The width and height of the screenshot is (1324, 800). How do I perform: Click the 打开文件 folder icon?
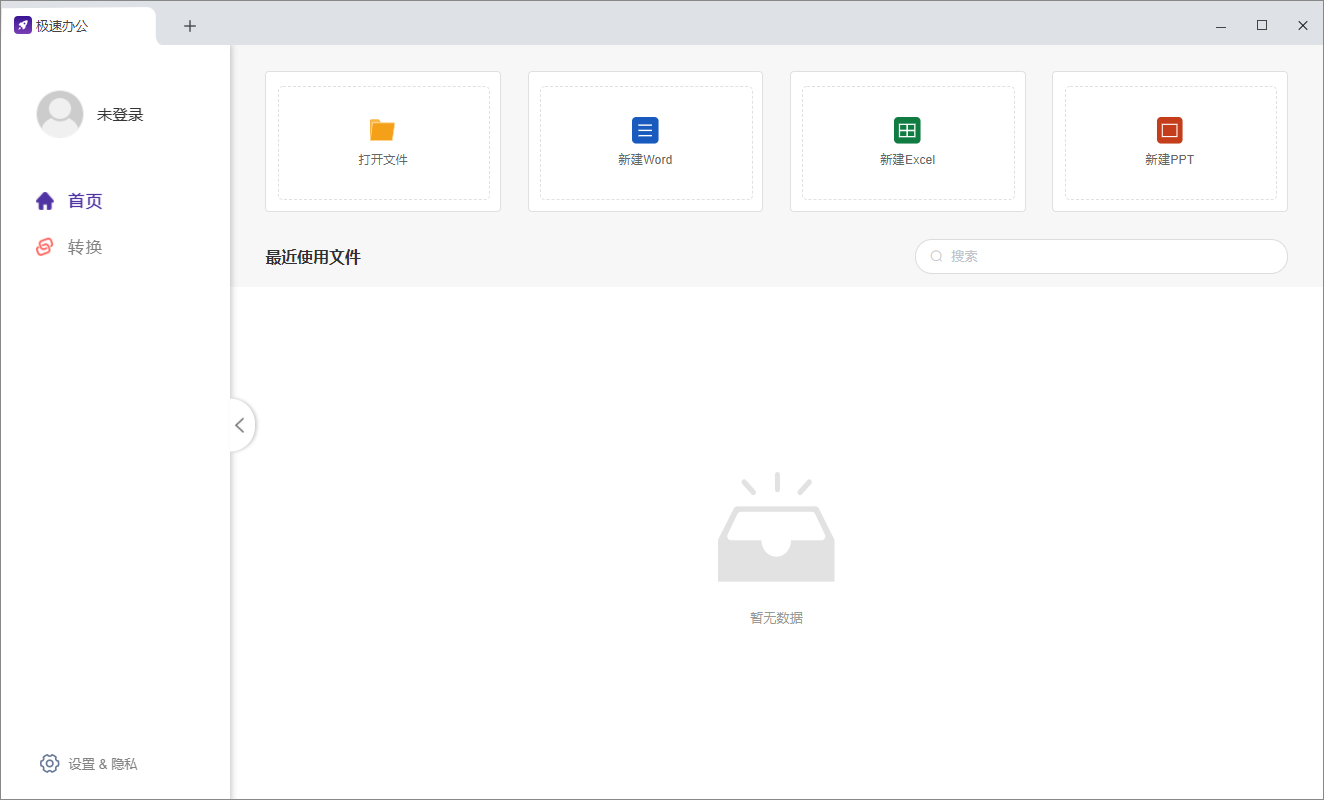383,129
